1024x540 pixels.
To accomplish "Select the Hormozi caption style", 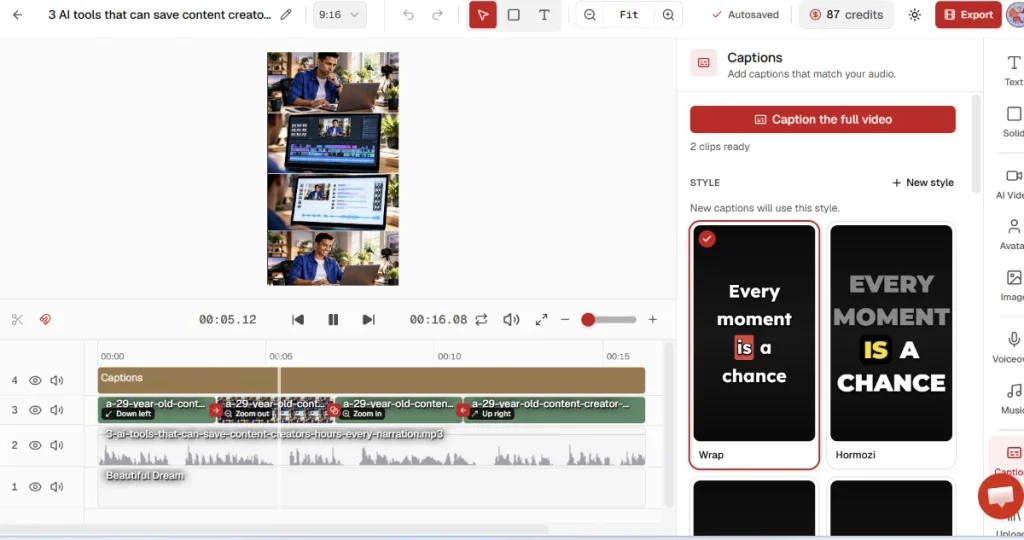I will click(891, 345).
